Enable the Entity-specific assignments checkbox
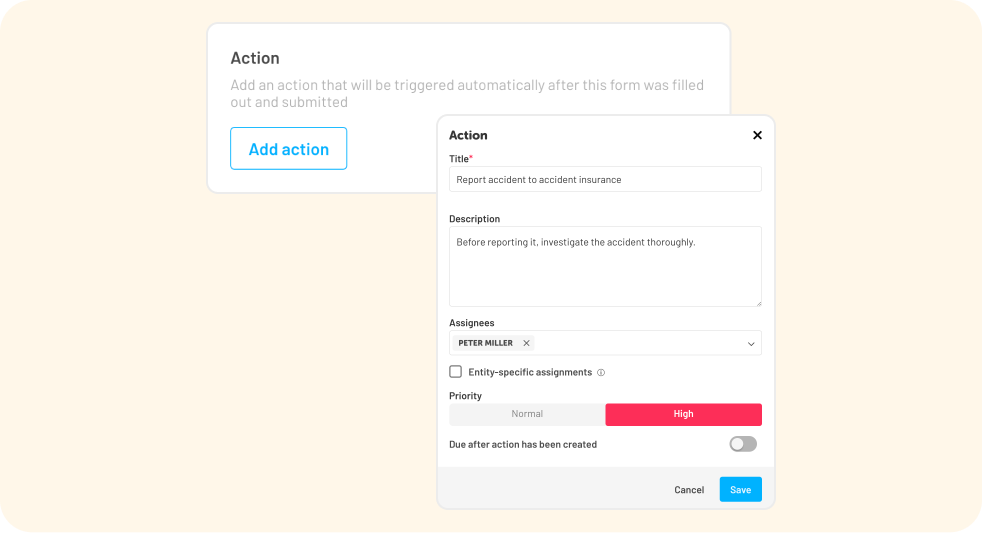Screen dimensions: 982x533 click(x=456, y=372)
